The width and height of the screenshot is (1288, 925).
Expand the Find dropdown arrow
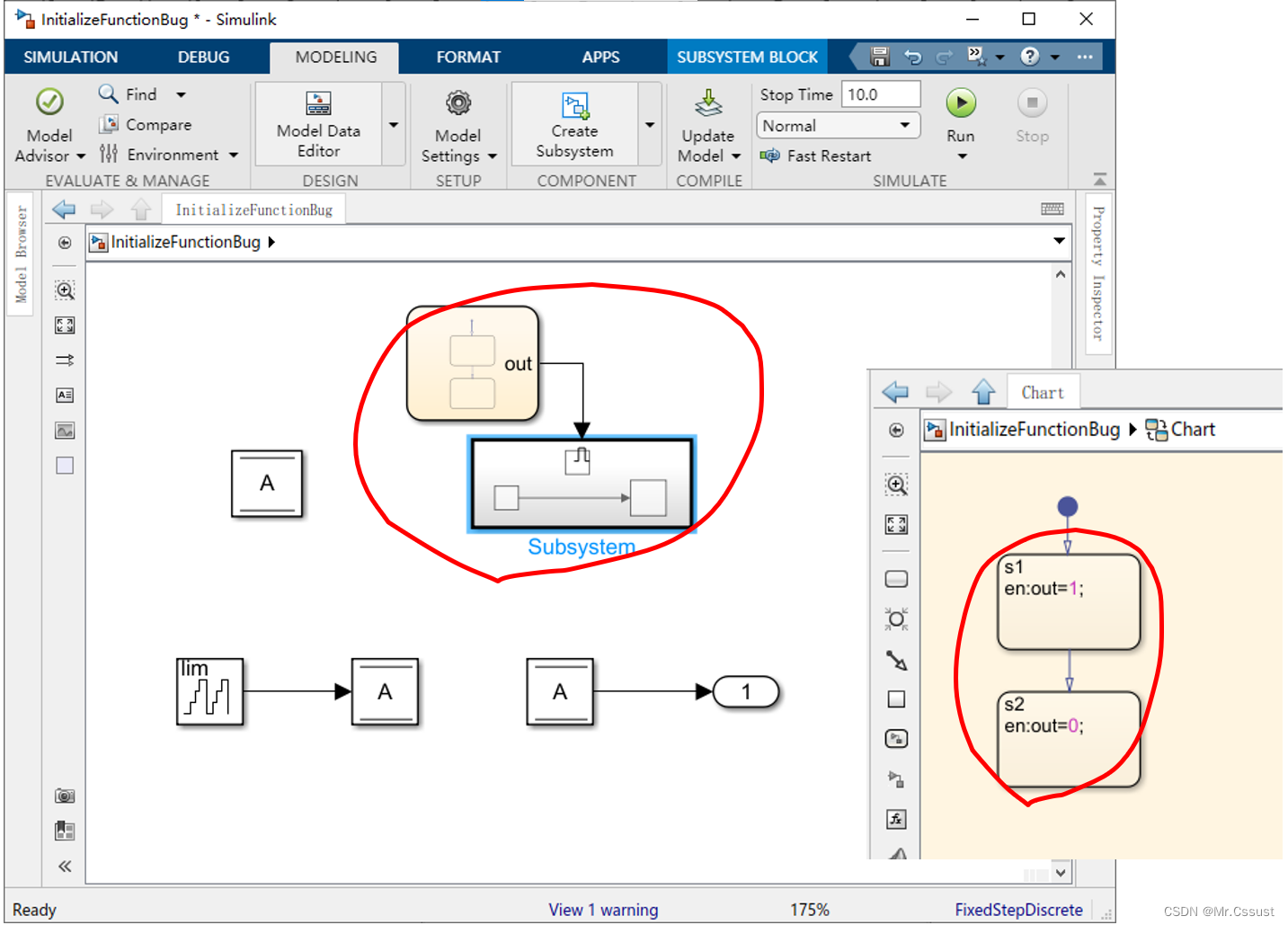tap(181, 94)
